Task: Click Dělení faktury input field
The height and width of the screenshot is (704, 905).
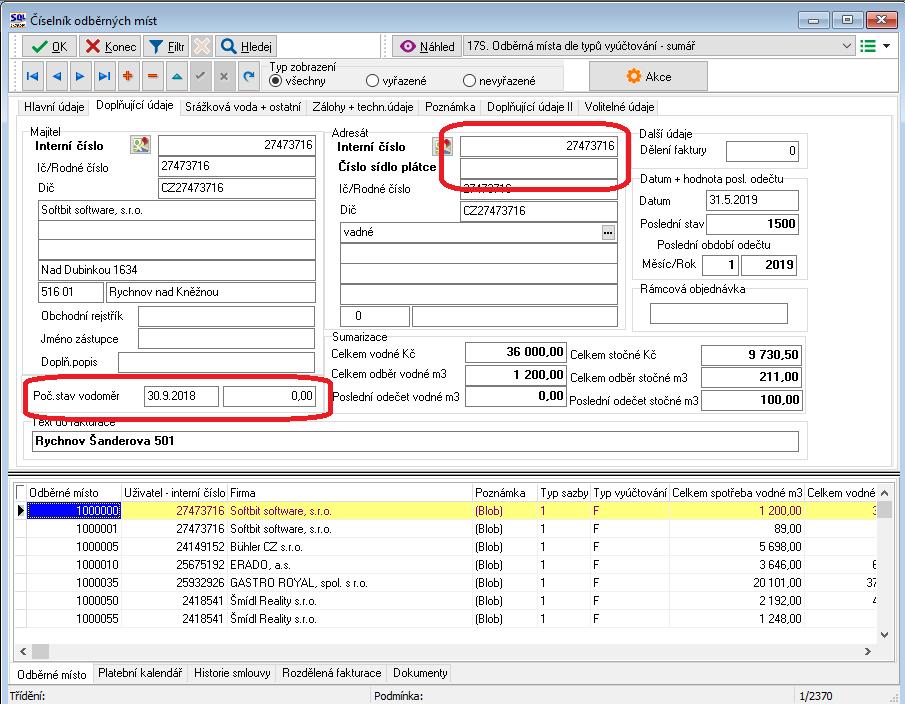Action: point(762,151)
